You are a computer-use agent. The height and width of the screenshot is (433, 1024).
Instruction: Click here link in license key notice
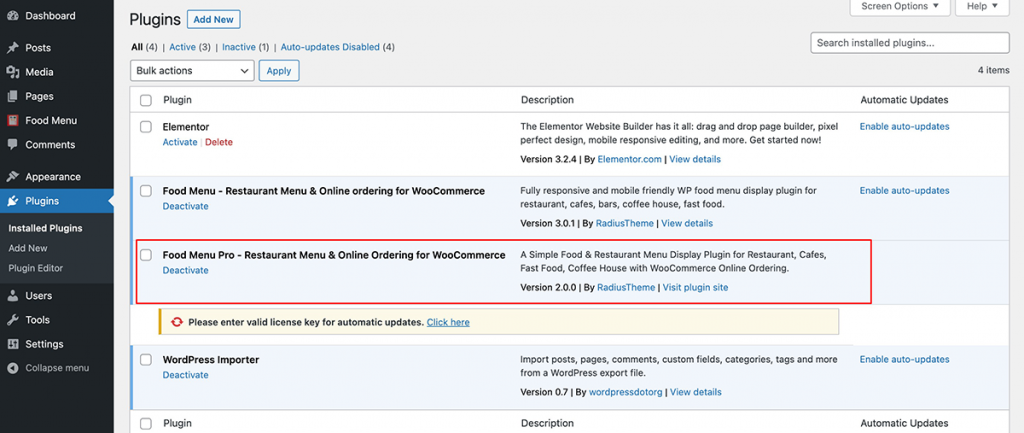pos(448,322)
